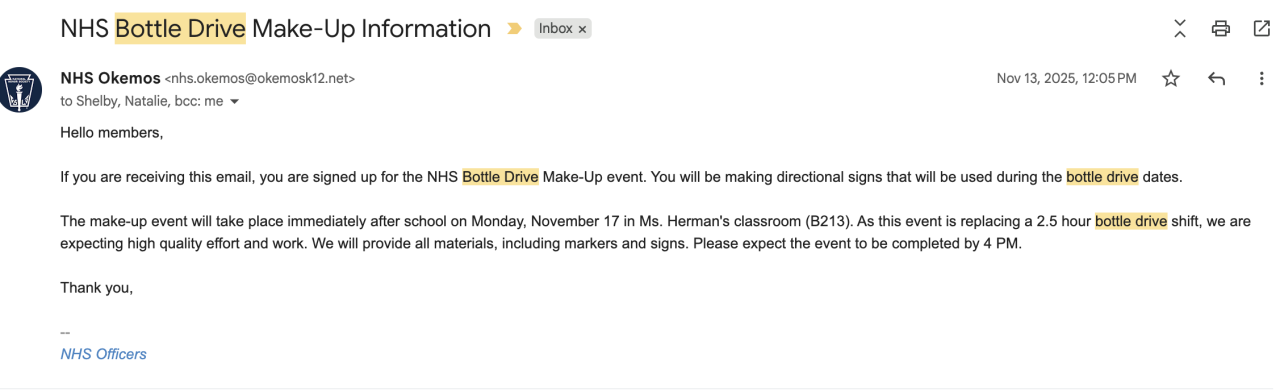Show details arrow beside bcc: me

[x=235, y=101]
